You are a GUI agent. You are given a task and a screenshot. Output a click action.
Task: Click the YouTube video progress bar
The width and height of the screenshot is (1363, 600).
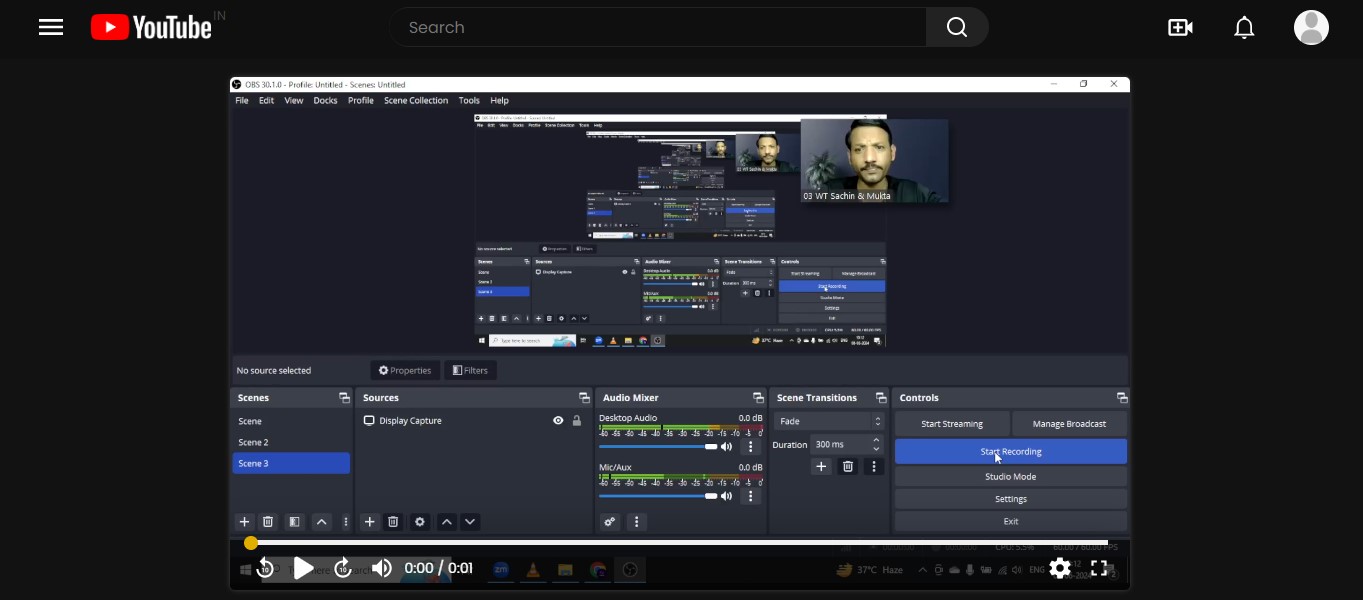tap(679, 543)
